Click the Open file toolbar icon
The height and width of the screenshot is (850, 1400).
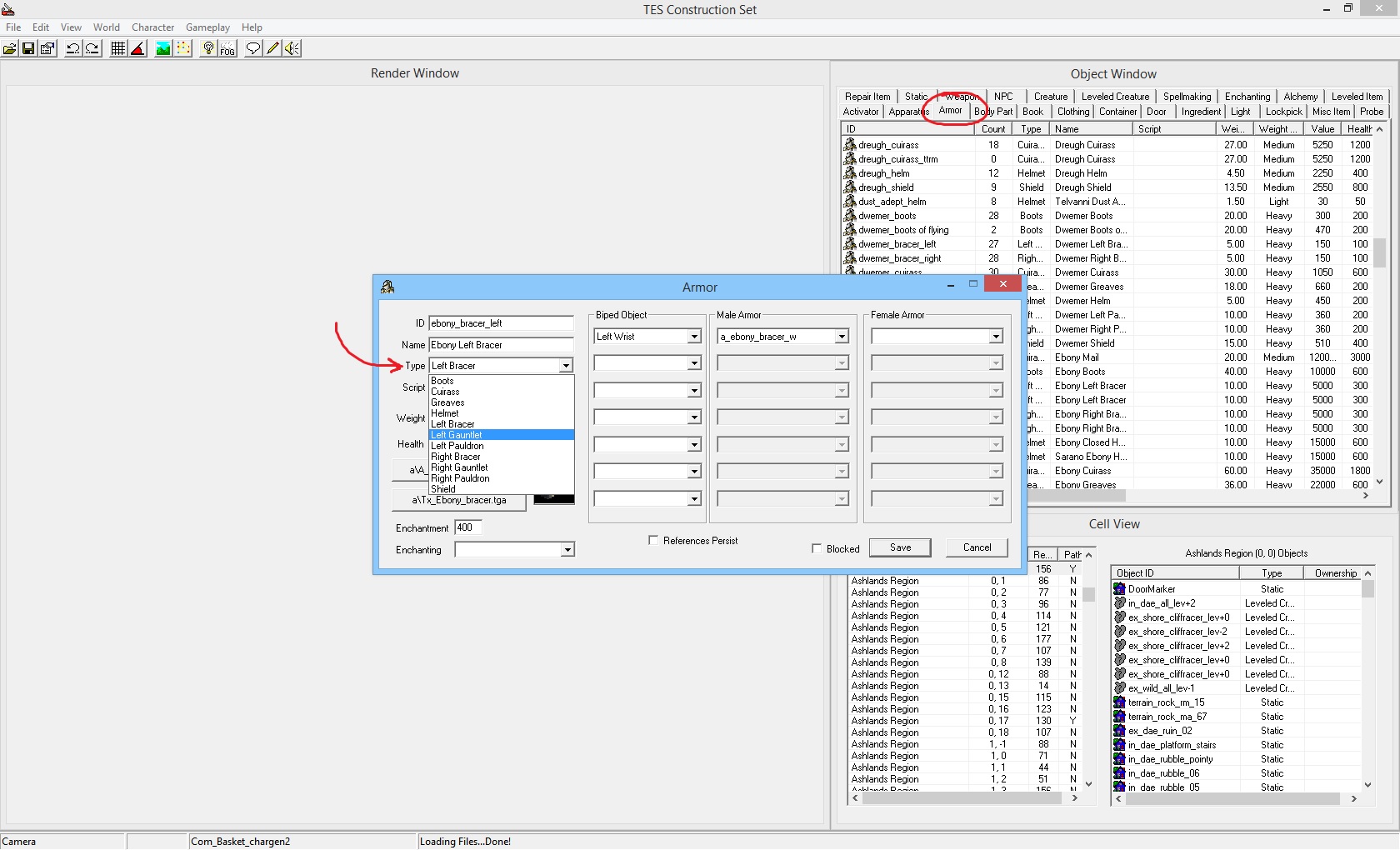(x=10, y=48)
